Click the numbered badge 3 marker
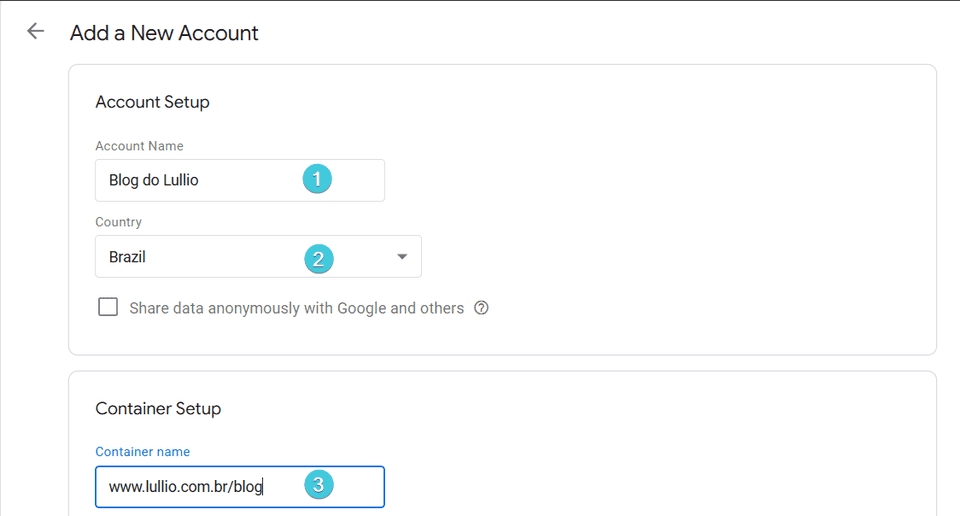 [x=318, y=486]
